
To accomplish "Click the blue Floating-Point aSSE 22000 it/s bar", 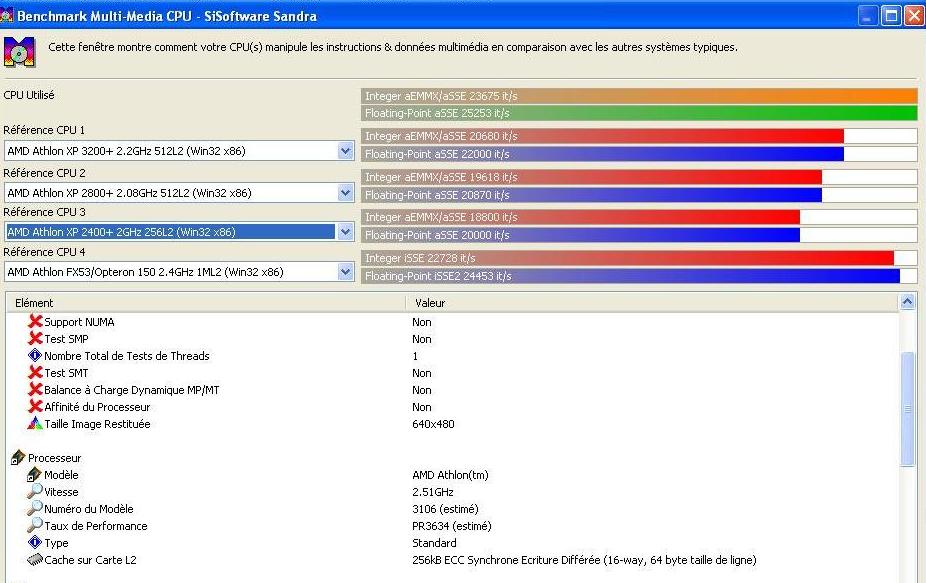I will 602,154.
